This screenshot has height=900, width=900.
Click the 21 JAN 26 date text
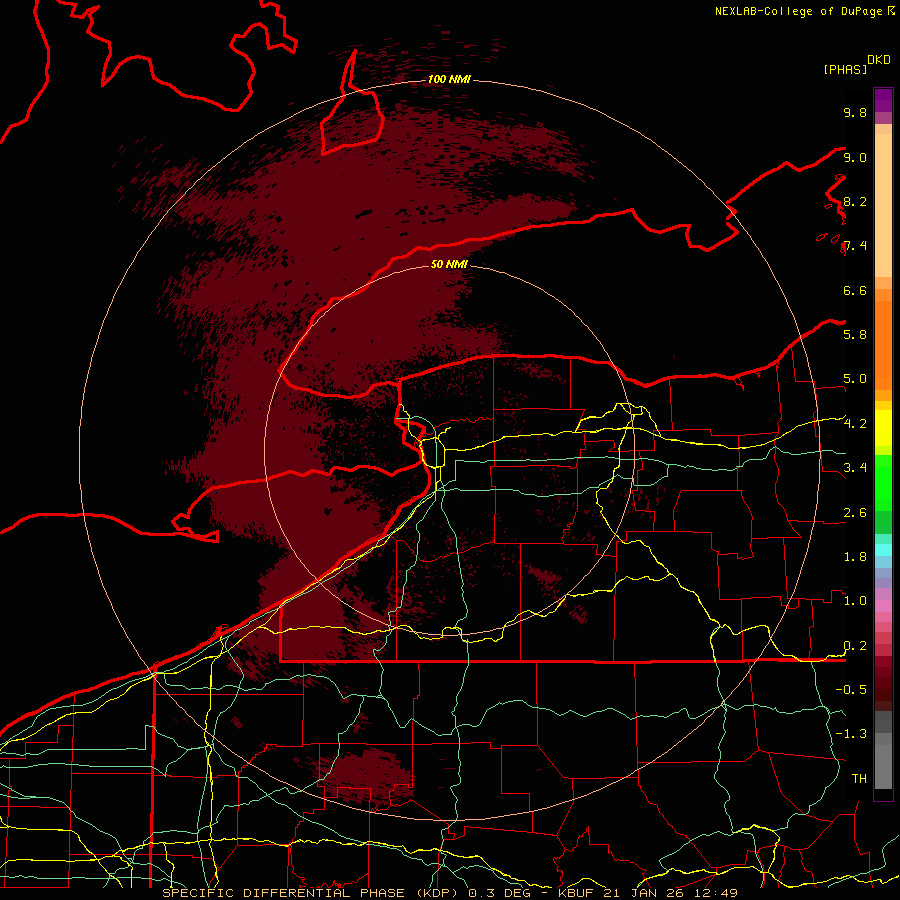[644, 893]
